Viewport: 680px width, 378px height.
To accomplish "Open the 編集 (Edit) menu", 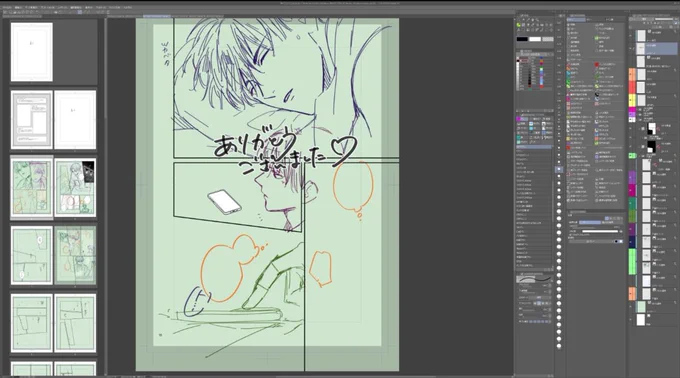I will (x=19, y=7).
